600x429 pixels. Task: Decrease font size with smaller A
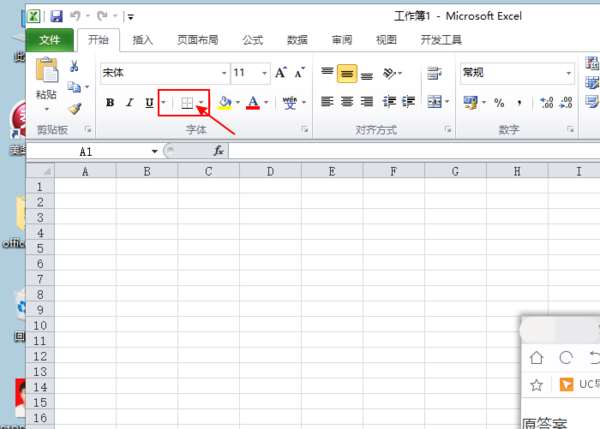300,73
